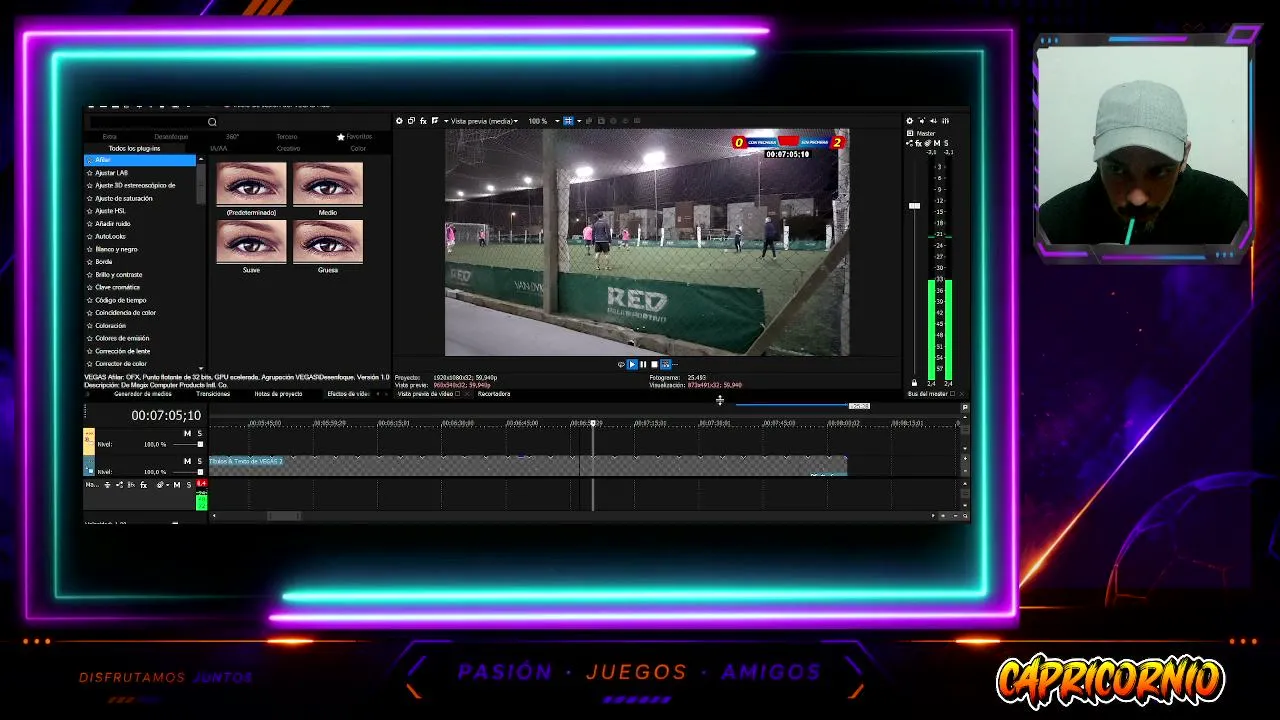Click the search magnifier in the plug-in panel
This screenshot has width=1280, height=720.
click(x=212, y=122)
